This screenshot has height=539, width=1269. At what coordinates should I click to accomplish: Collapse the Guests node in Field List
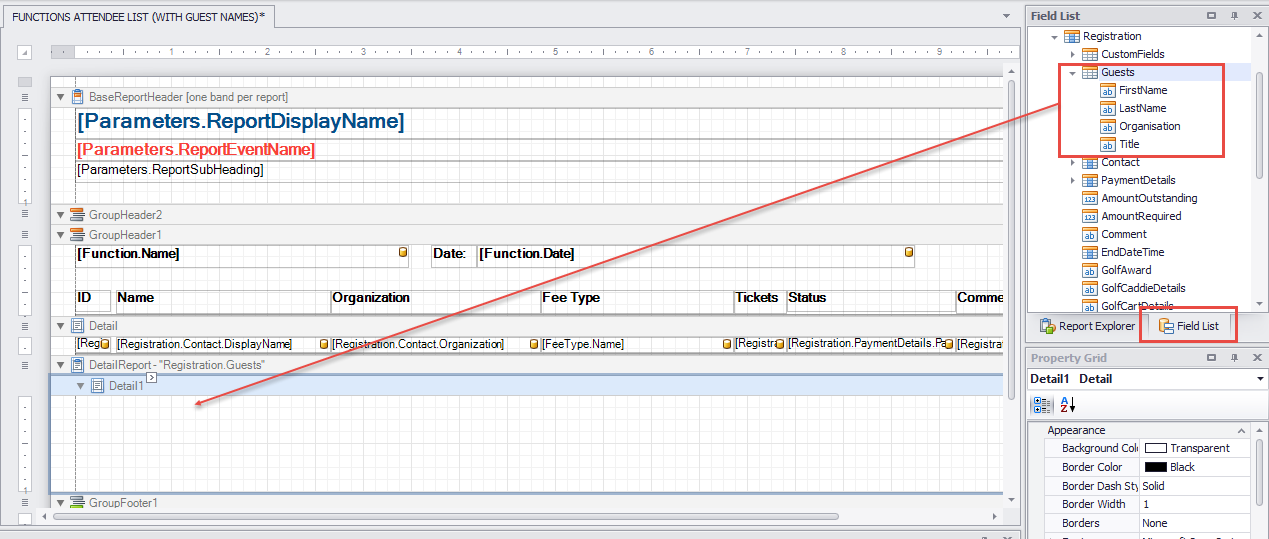tap(1072, 73)
